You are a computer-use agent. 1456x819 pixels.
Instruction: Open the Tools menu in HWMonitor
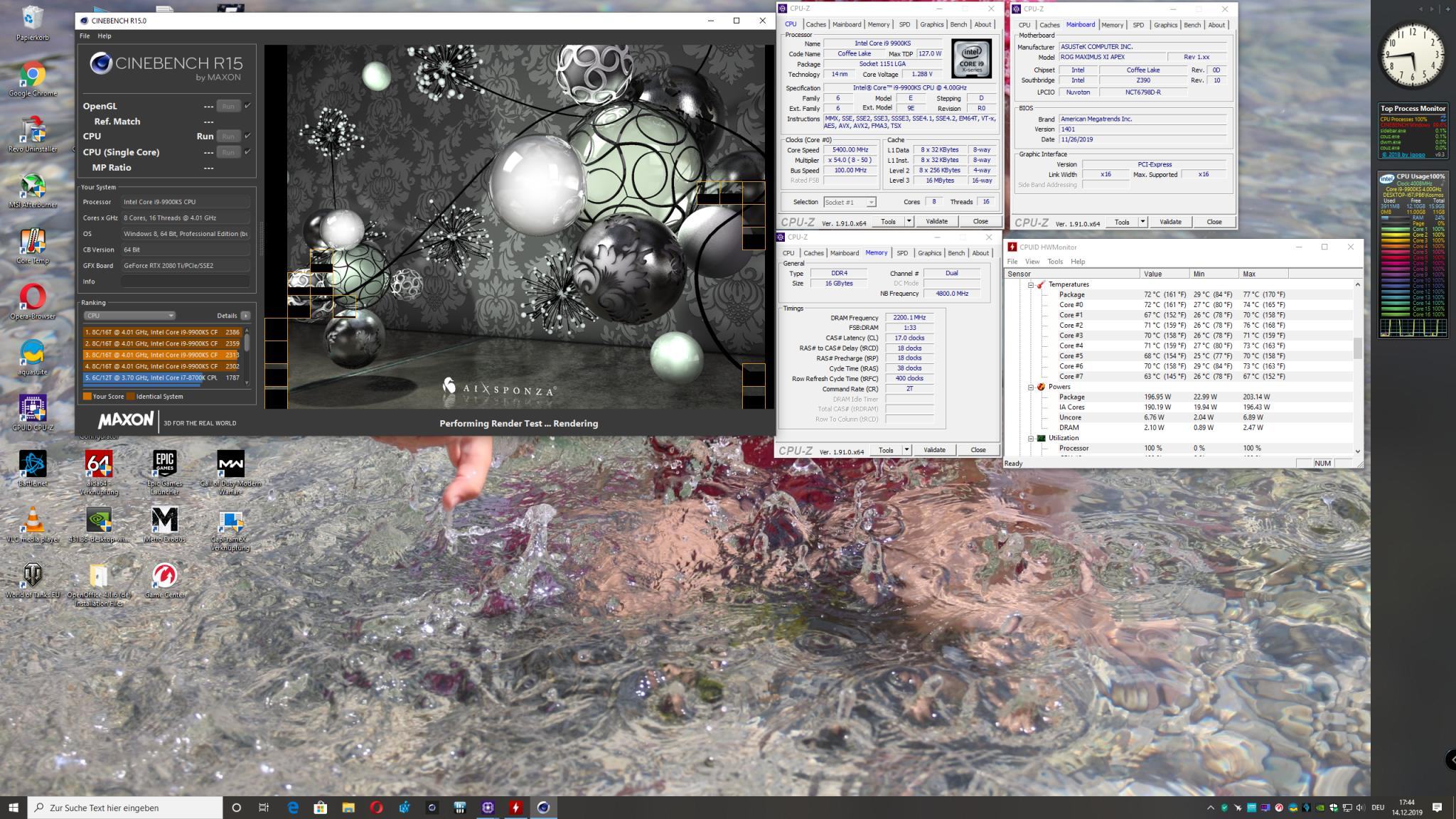coord(1055,262)
